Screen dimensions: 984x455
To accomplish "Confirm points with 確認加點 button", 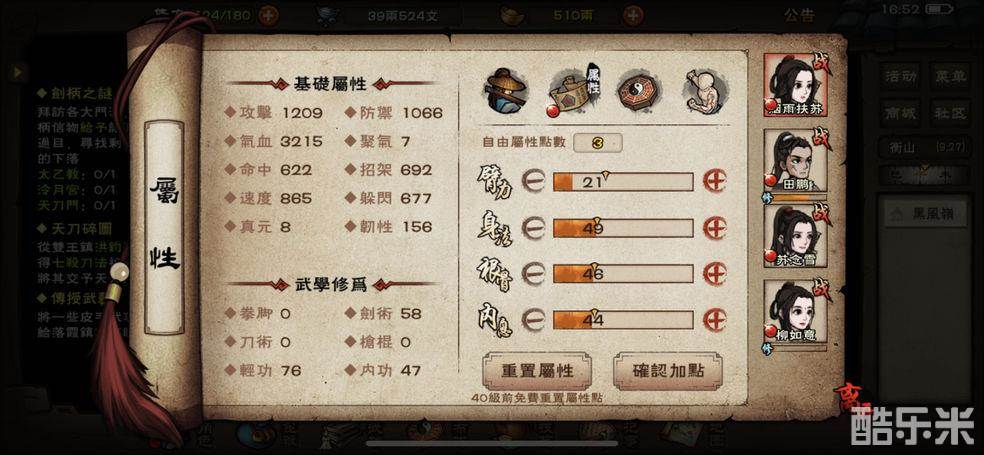I will [668, 371].
